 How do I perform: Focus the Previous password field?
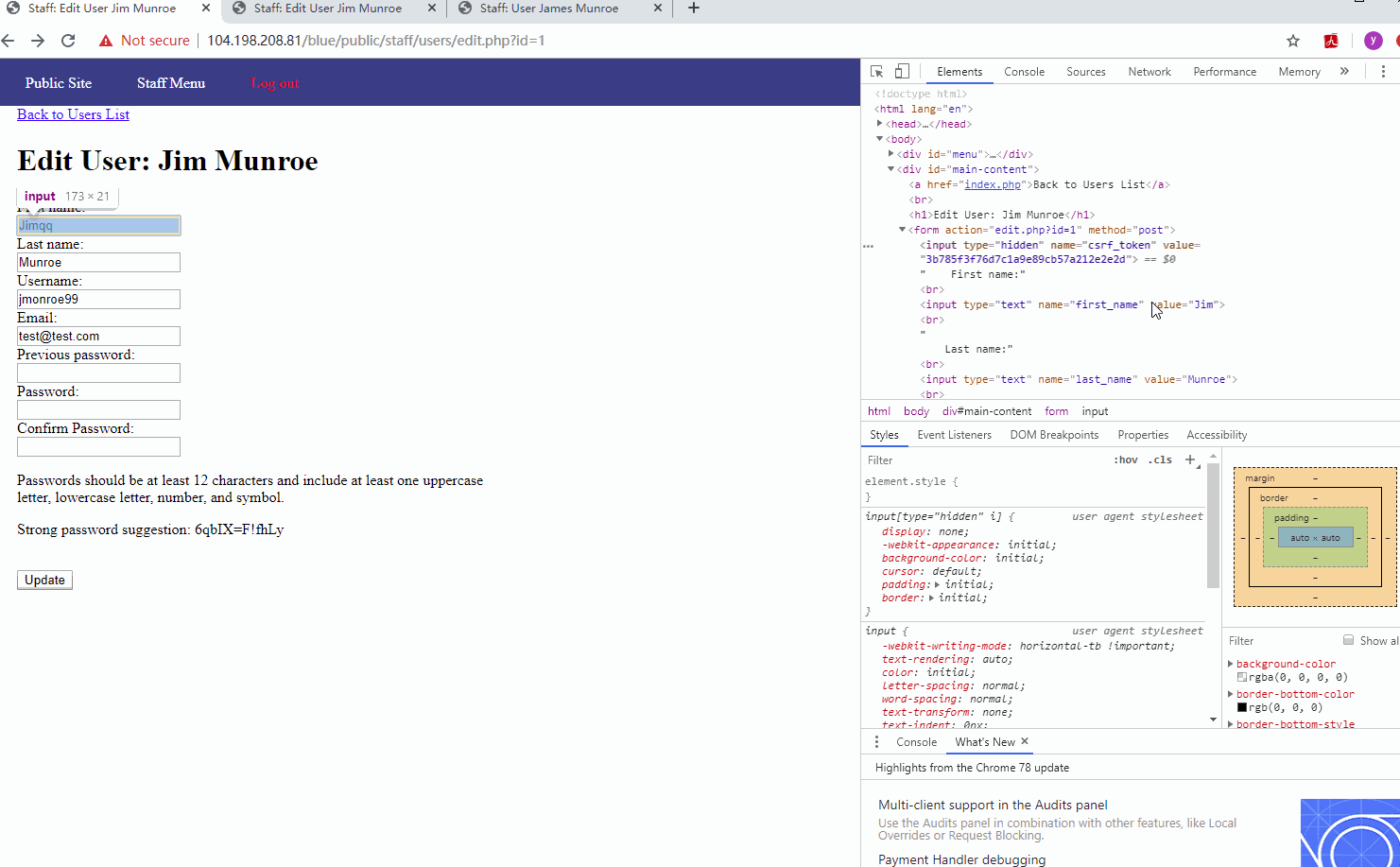tap(98, 373)
